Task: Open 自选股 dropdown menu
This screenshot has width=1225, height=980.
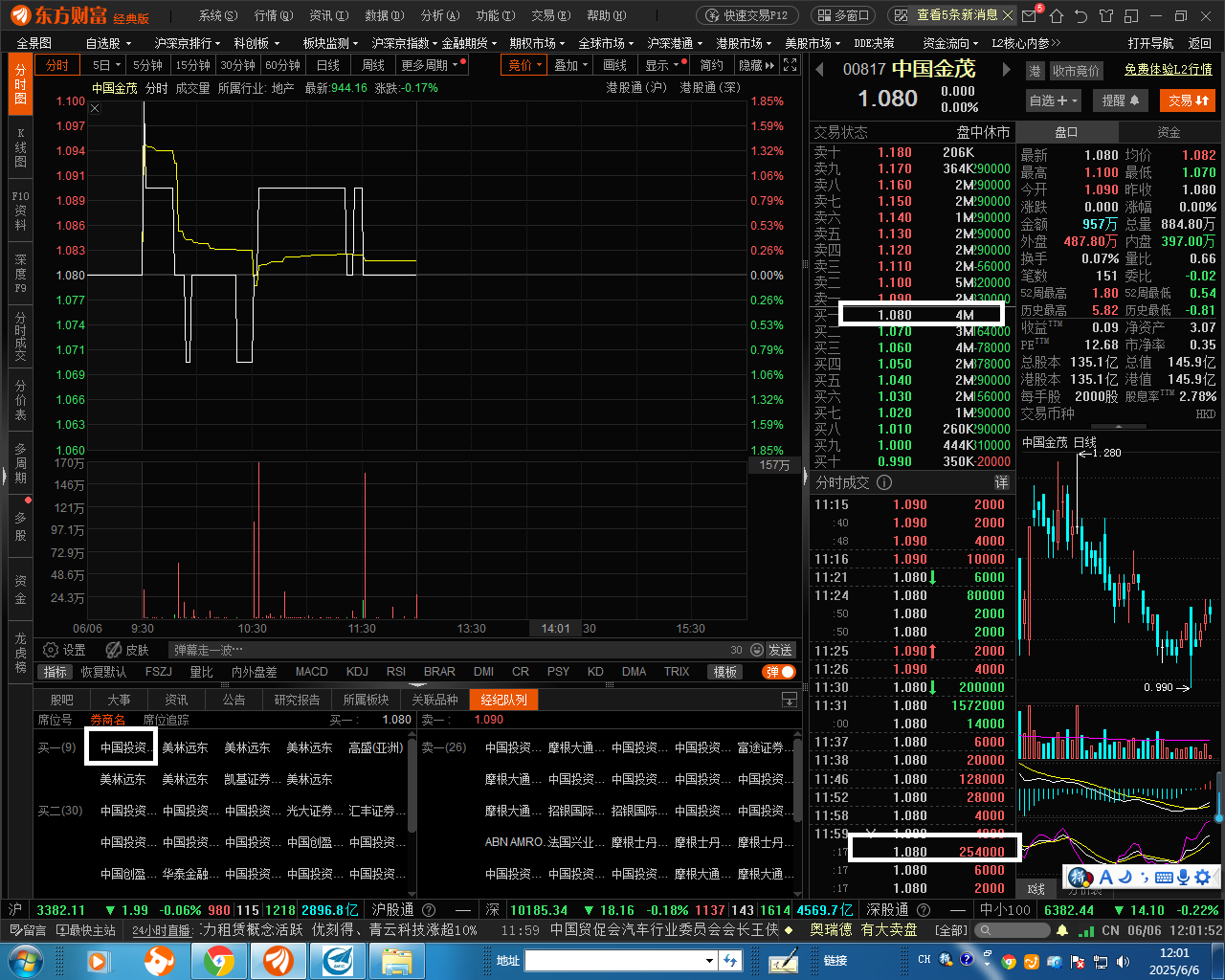Action: (108, 43)
